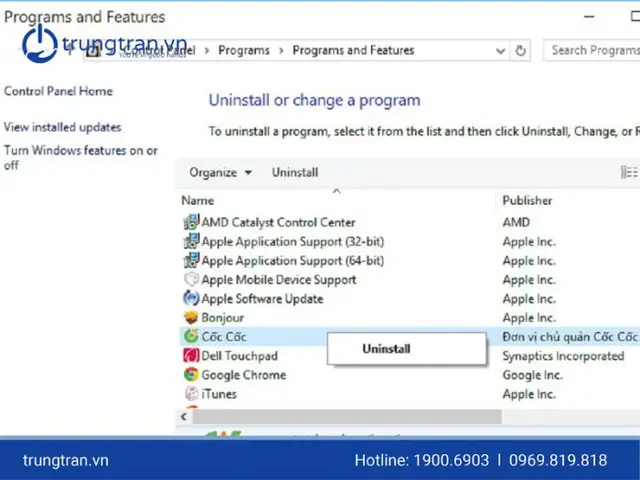640x480 pixels.
Task: Select AMD Catalyst Control Center row
Action: tap(278, 222)
